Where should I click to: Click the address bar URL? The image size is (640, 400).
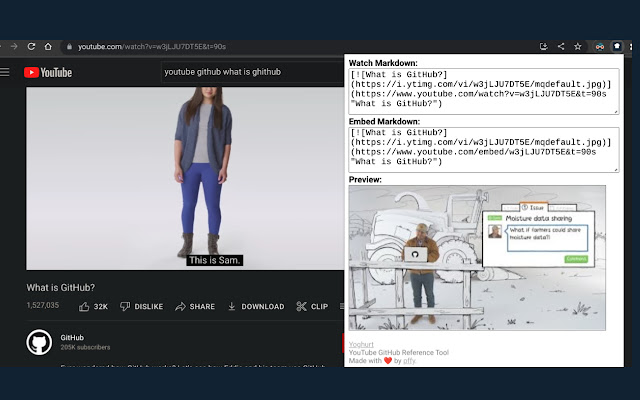[x=152, y=47]
